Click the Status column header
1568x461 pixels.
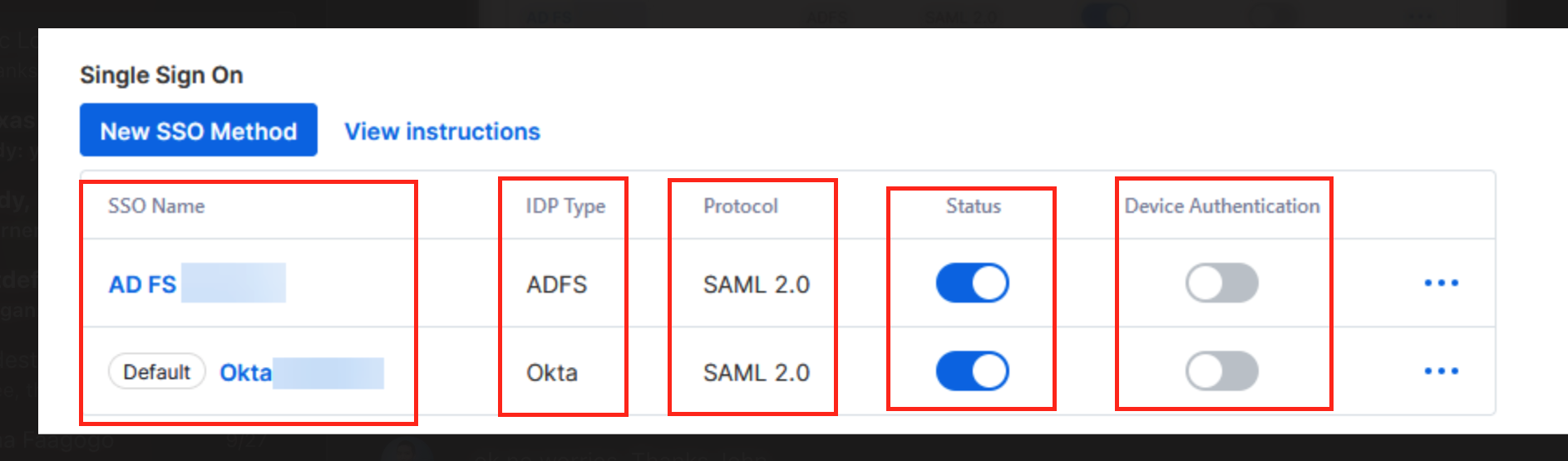973,206
